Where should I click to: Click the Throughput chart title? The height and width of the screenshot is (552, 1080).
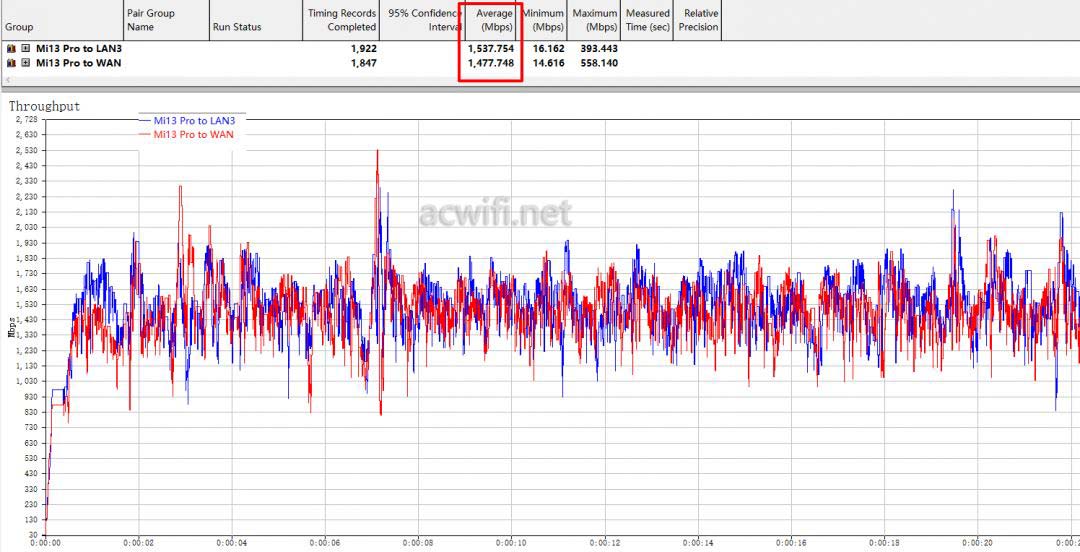pyautogui.click(x=44, y=106)
